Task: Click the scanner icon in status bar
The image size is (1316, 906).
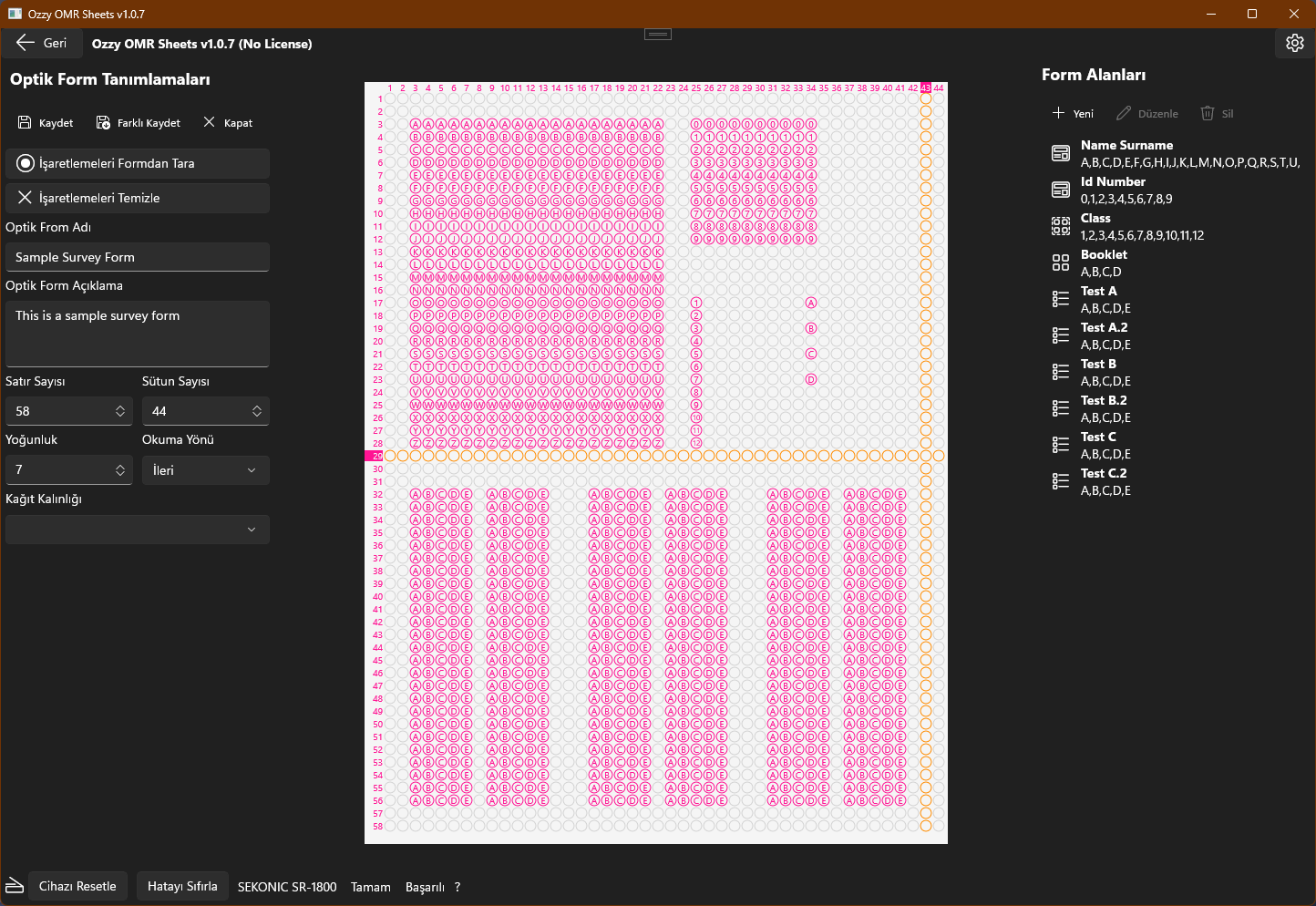Action: (15, 886)
